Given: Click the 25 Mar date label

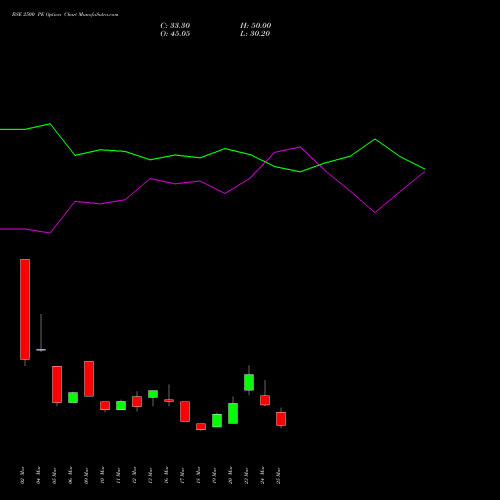Looking at the screenshot, I should (278, 475).
